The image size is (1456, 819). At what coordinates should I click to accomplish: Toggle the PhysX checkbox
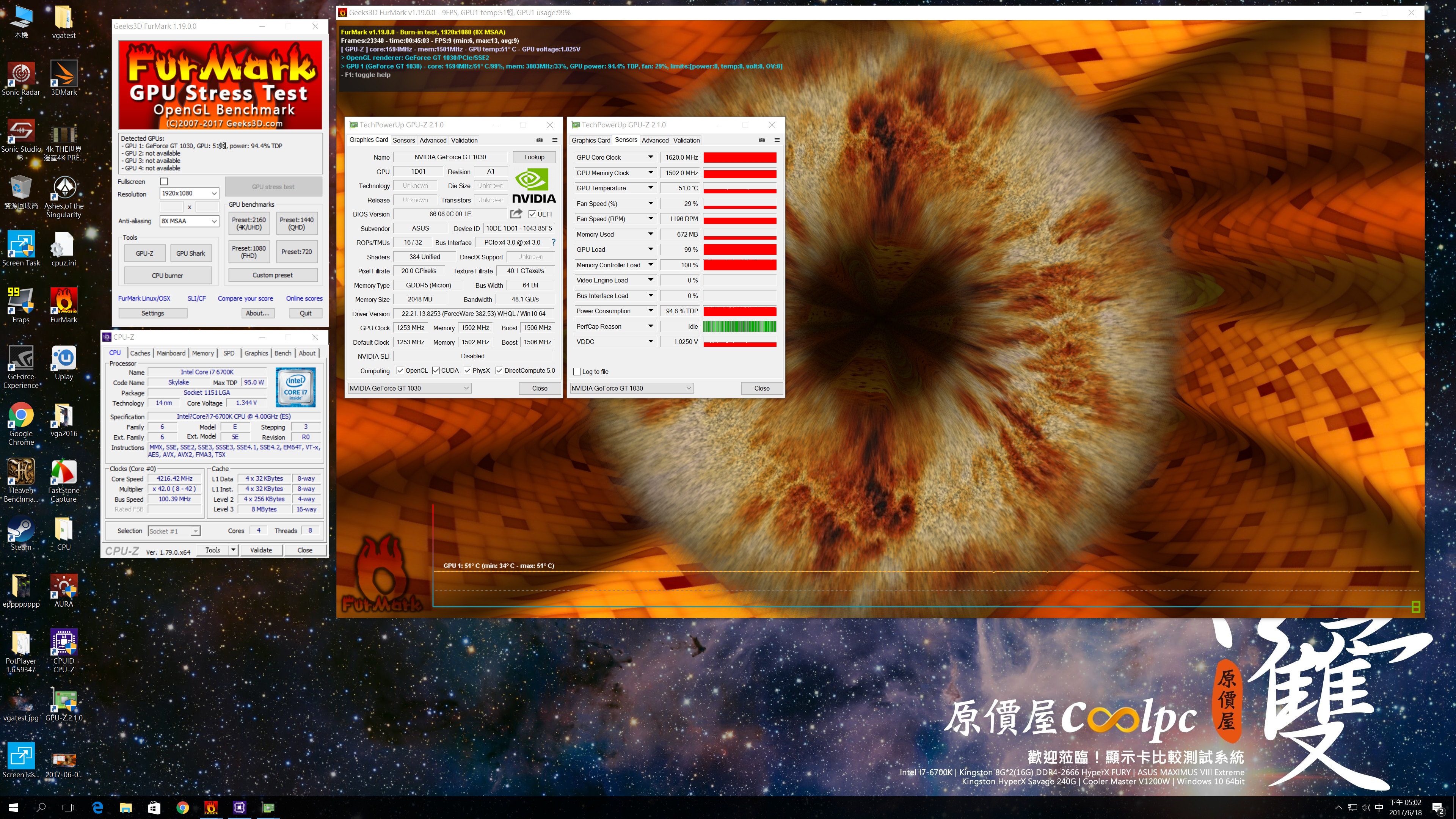tap(468, 371)
